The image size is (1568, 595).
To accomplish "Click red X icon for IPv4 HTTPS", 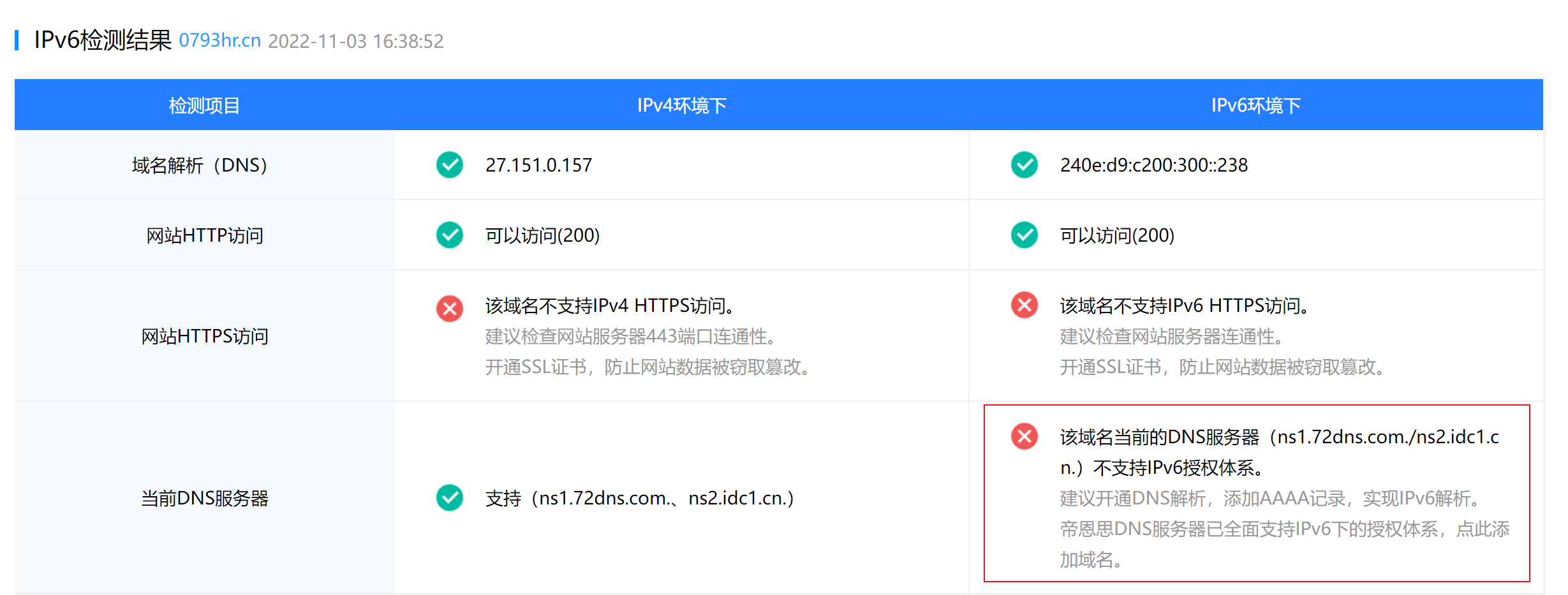I will [450, 309].
